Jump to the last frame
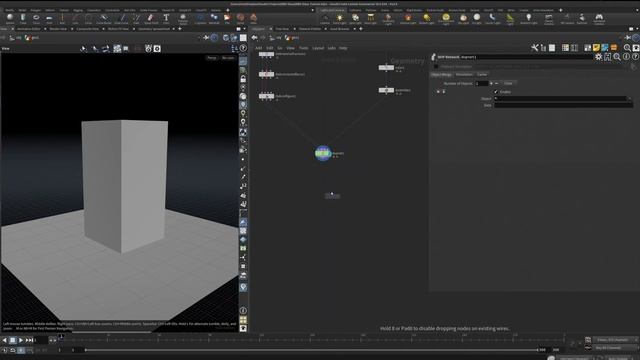 pos(29,340)
